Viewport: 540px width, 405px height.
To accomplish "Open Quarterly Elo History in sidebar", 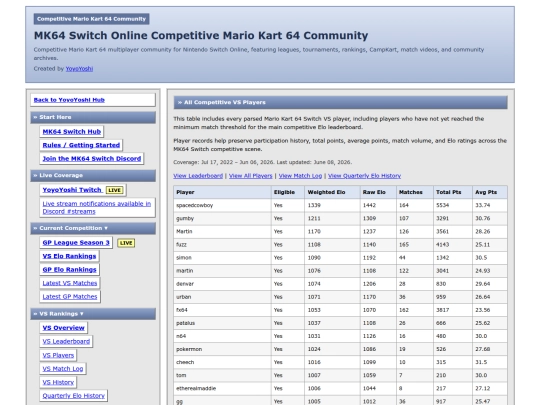I will [74, 396].
